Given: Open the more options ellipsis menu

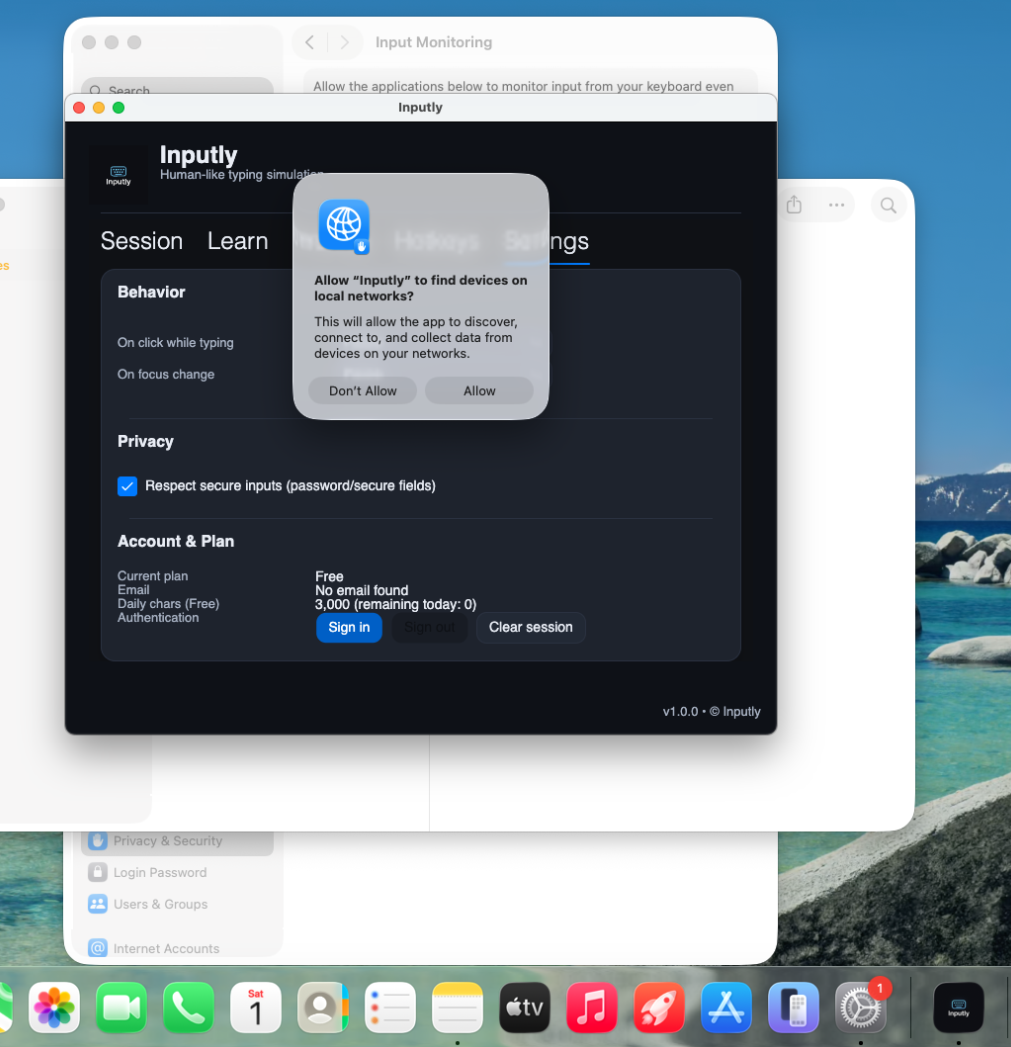Looking at the screenshot, I should click(x=836, y=205).
